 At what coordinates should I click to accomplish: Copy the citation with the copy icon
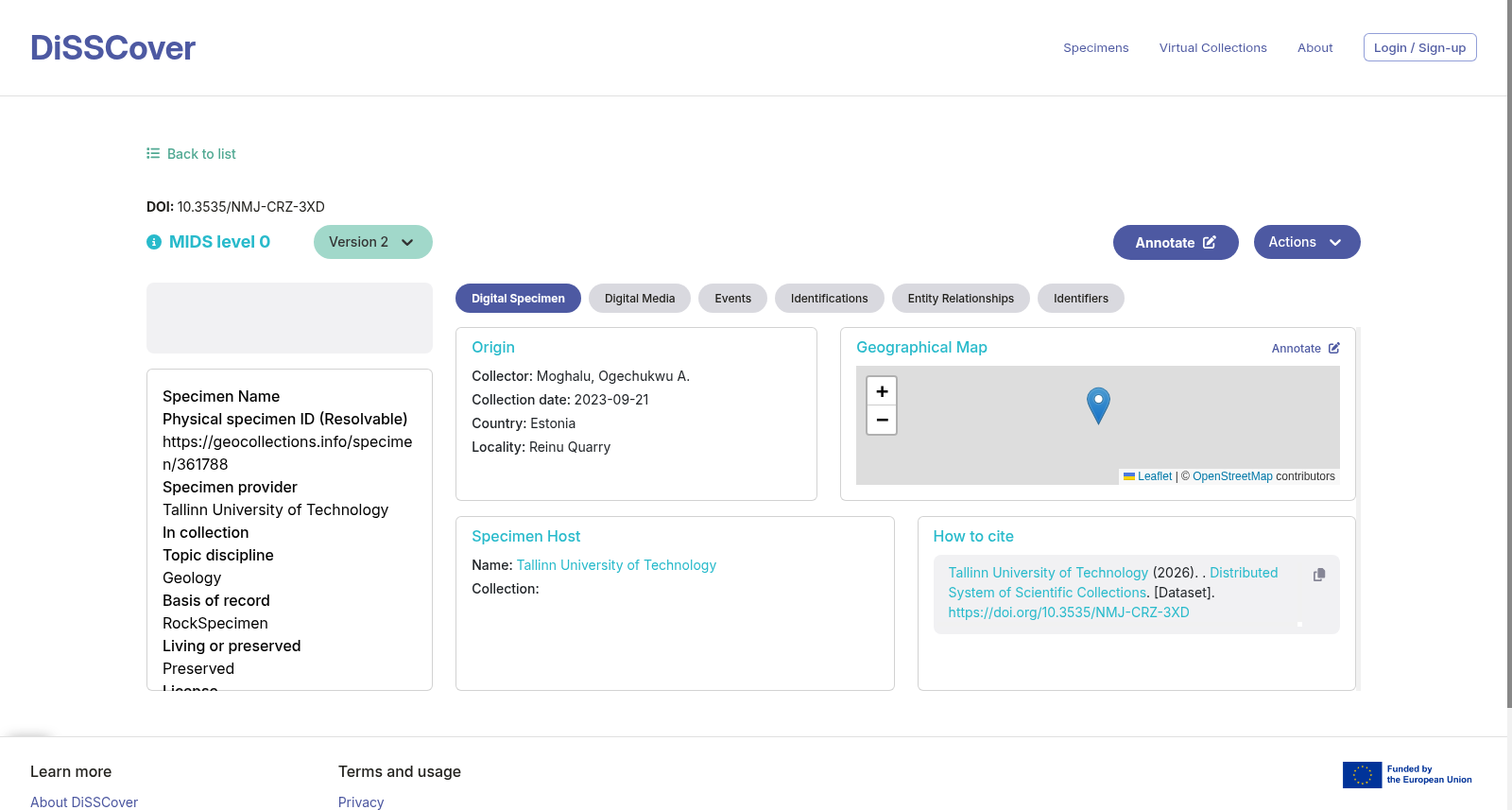[x=1319, y=575]
